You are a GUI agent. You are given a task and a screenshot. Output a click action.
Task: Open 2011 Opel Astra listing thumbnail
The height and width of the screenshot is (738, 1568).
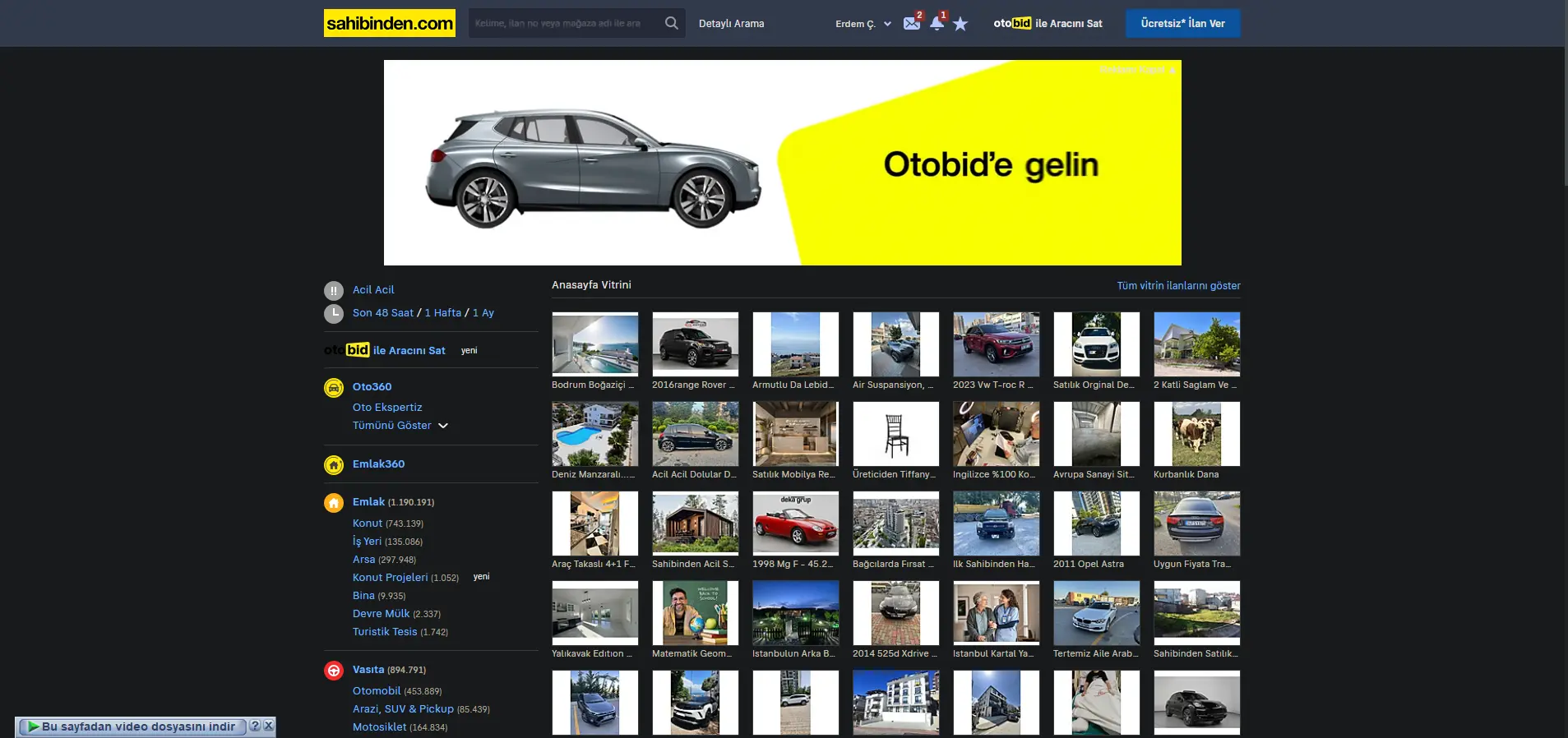[1097, 524]
